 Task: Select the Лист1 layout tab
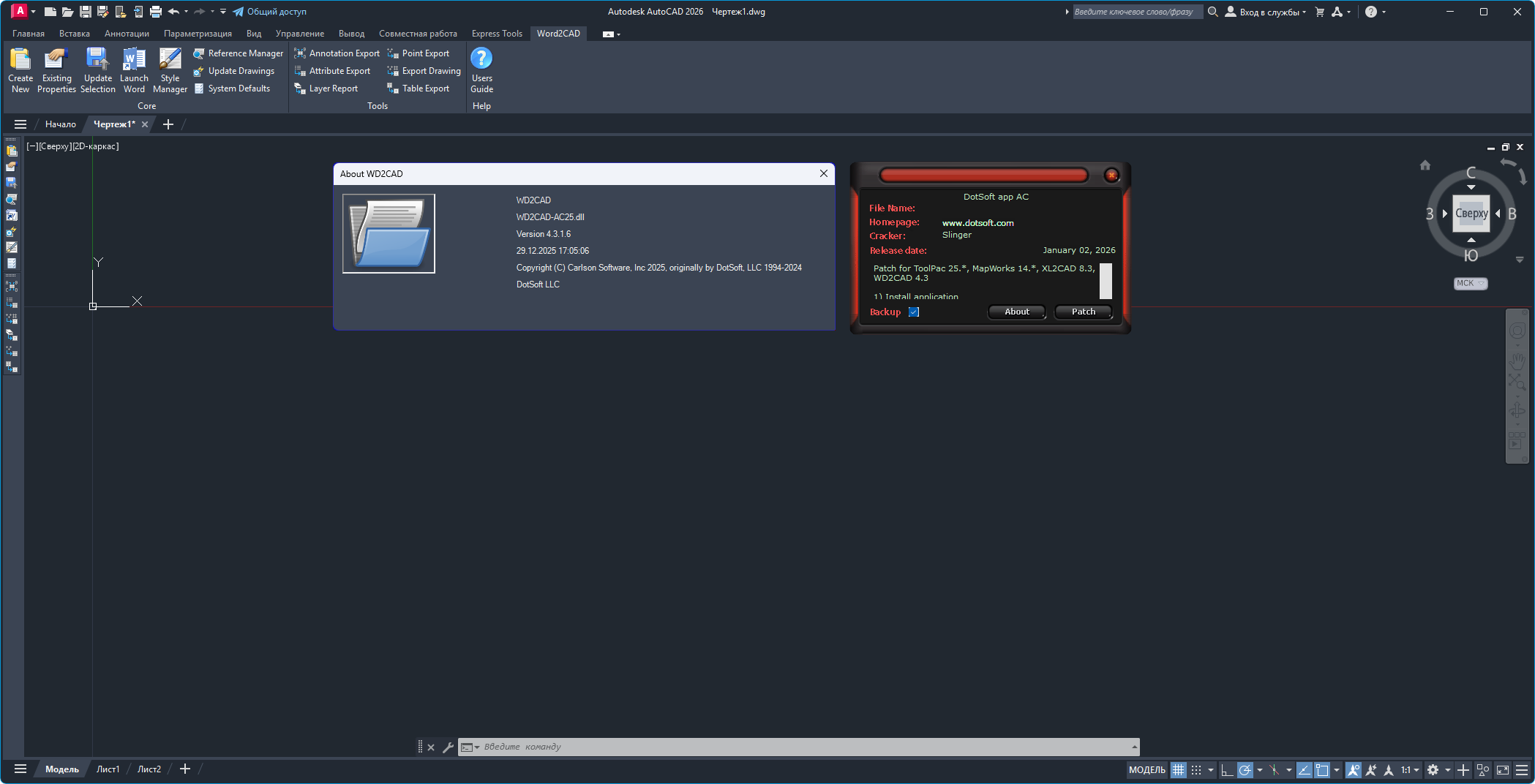click(x=108, y=769)
